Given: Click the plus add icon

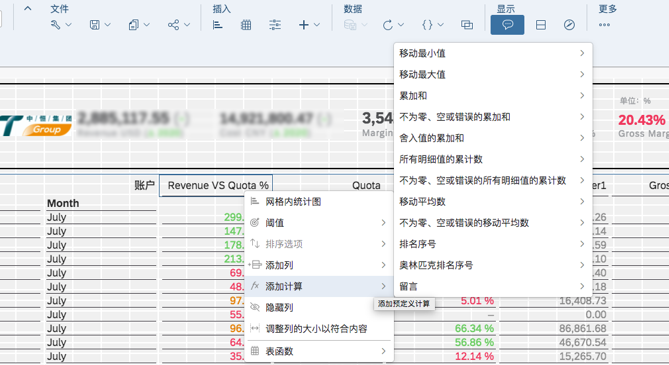Looking at the screenshot, I should click(x=304, y=25).
